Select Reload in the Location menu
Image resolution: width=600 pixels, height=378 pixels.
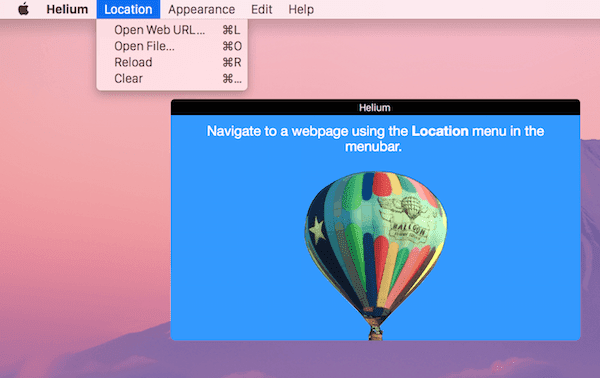click(x=172, y=62)
